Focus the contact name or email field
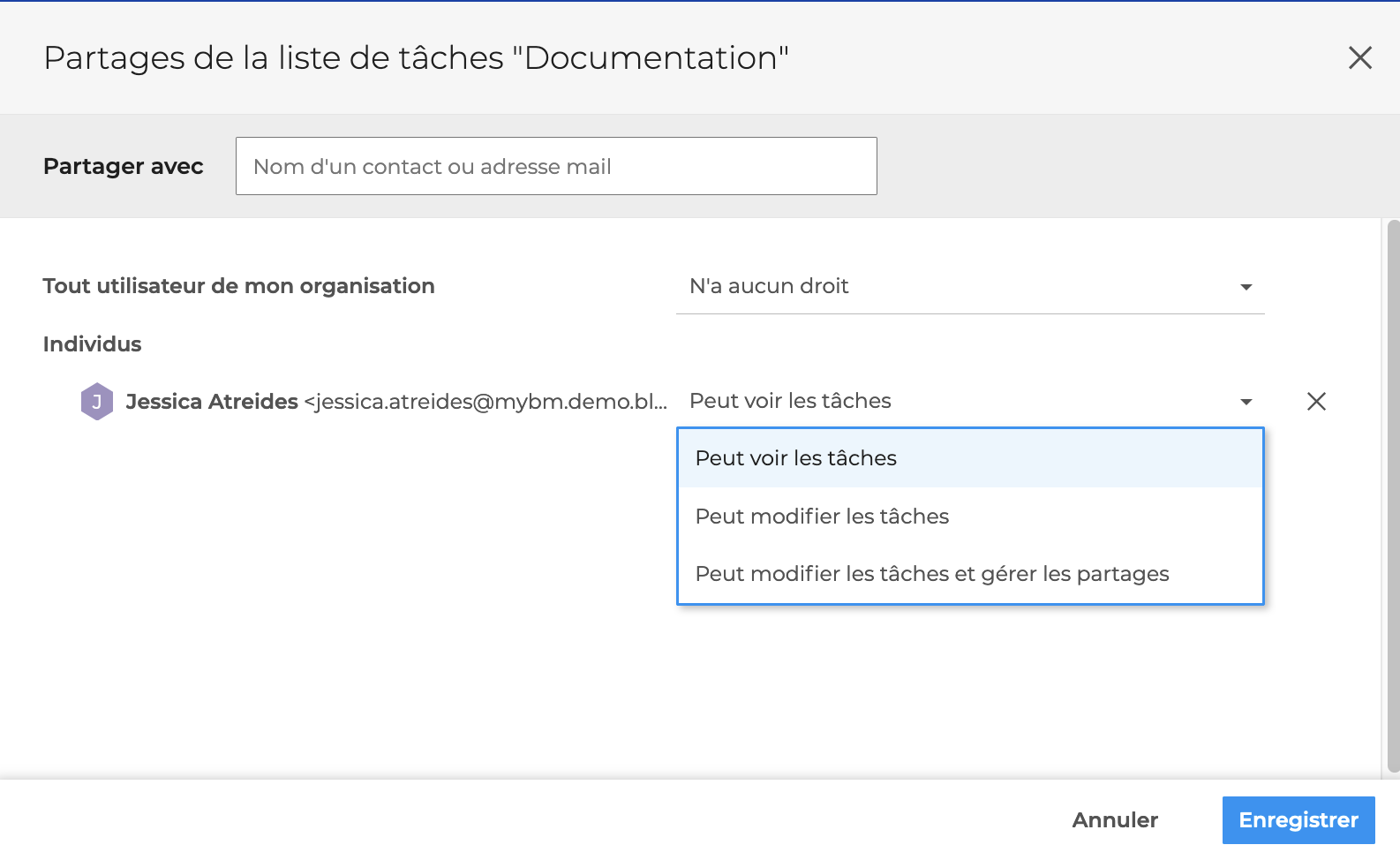 point(556,166)
